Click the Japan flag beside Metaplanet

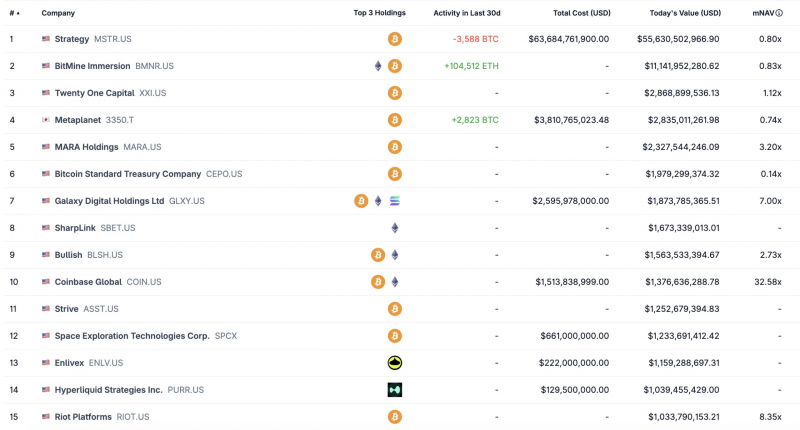point(46,120)
